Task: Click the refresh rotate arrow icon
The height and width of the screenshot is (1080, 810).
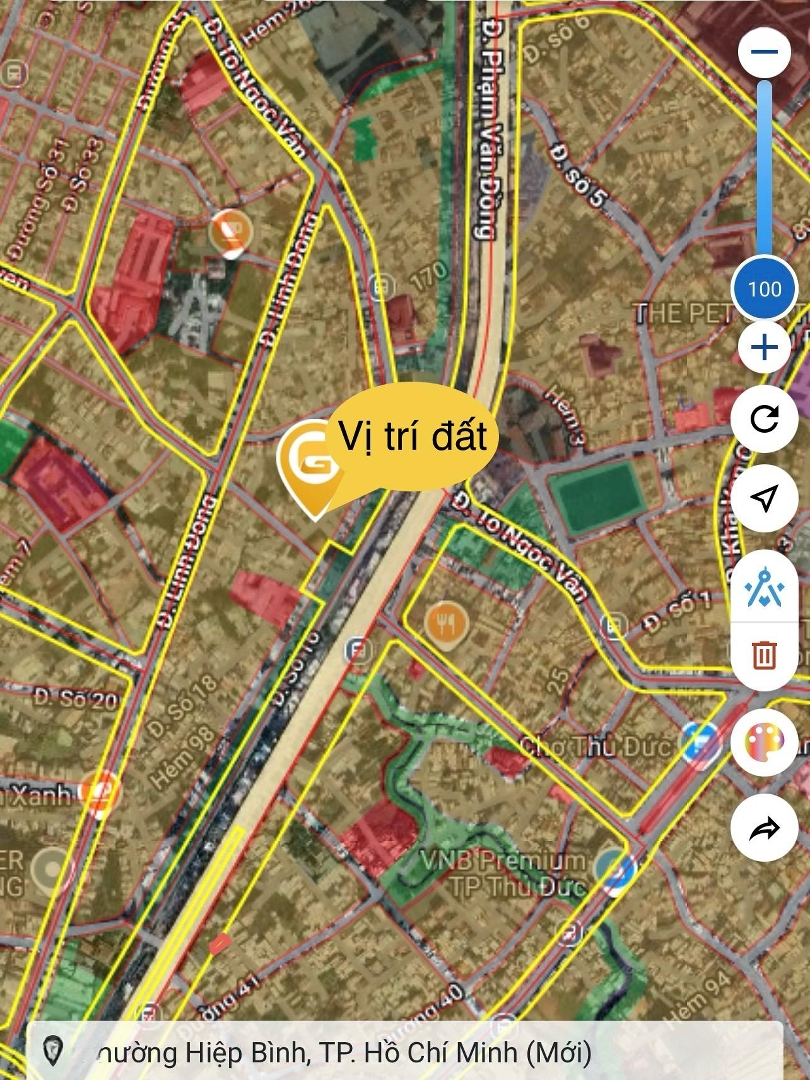Action: 764,418
